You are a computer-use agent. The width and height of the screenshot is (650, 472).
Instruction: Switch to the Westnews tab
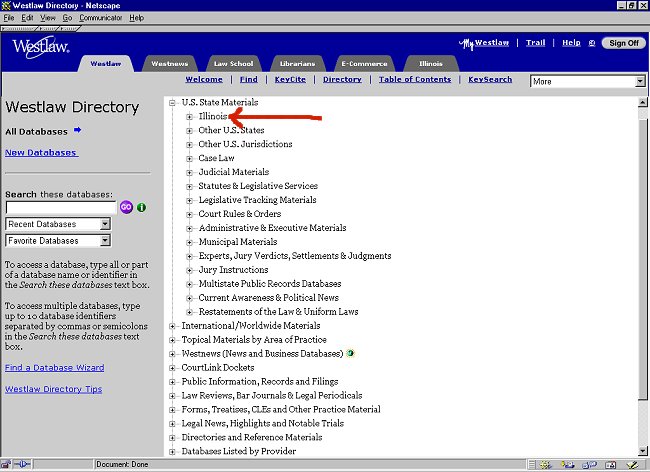170,64
